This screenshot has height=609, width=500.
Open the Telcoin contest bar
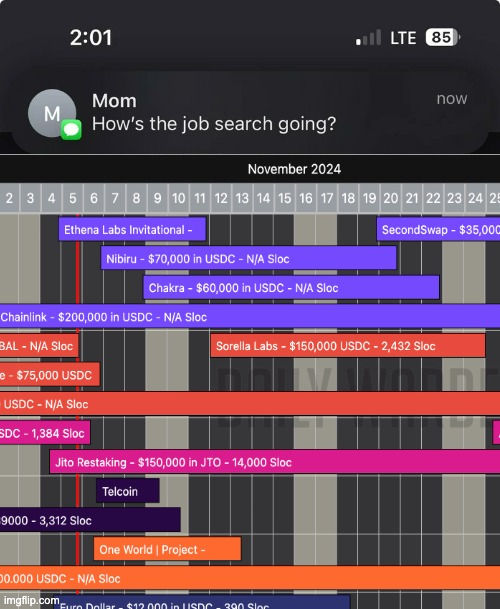[x=128, y=491]
